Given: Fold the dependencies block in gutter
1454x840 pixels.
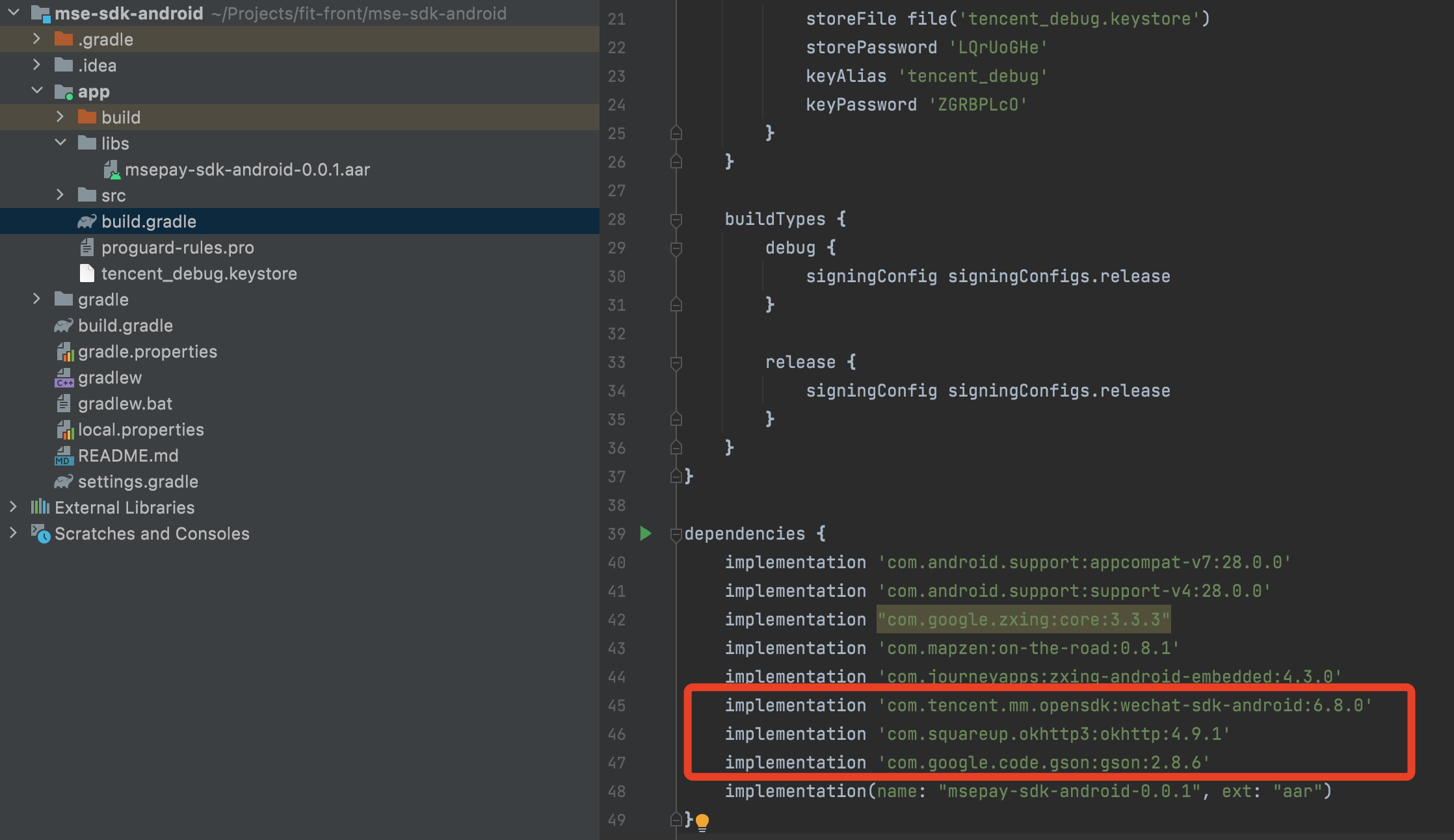Looking at the screenshot, I should click(676, 534).
